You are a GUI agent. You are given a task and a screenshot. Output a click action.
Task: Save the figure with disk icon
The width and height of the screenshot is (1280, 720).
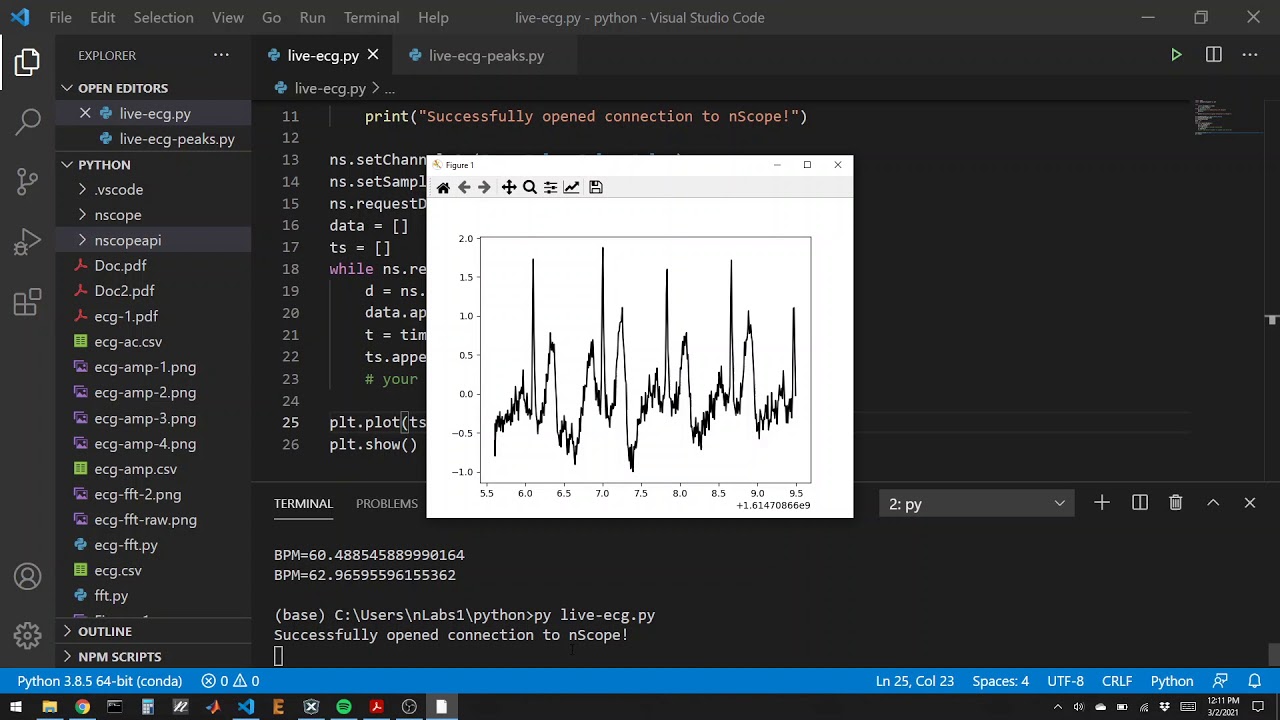595,187
